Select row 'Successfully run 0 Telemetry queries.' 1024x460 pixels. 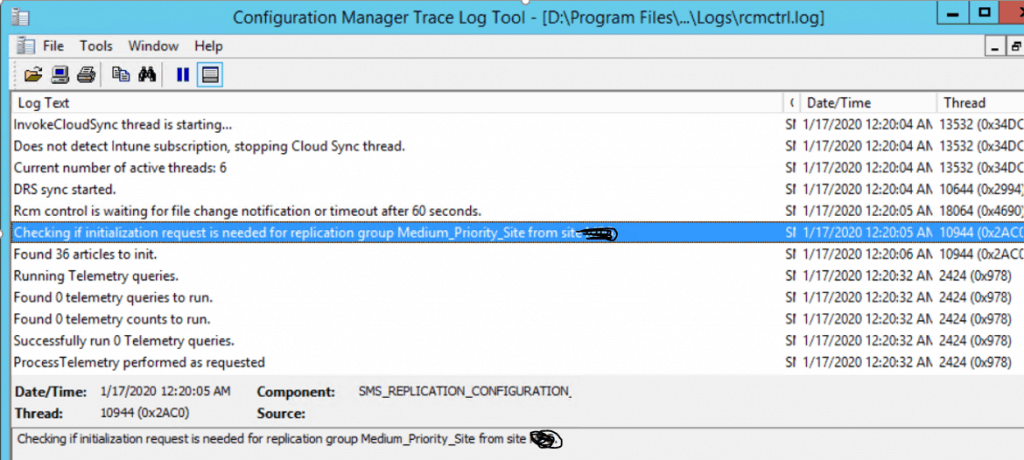click(x=517, y=340)
